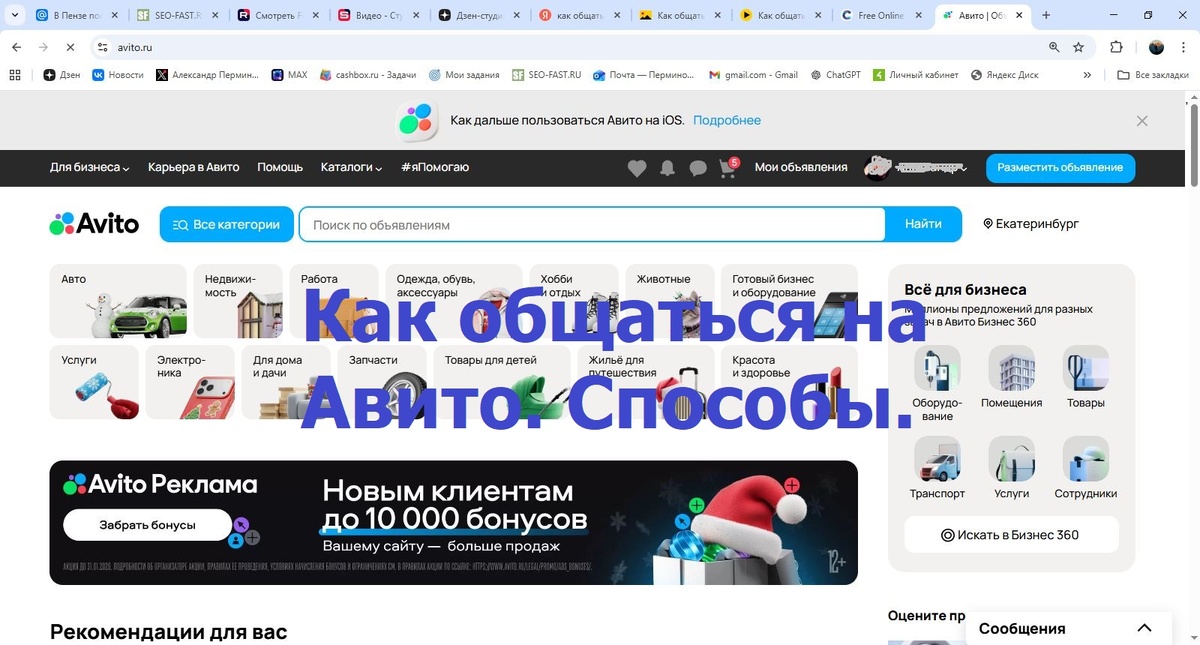Open the ChatGPT bookmark
The image size is (1200, 645).
tap(836, 74)
